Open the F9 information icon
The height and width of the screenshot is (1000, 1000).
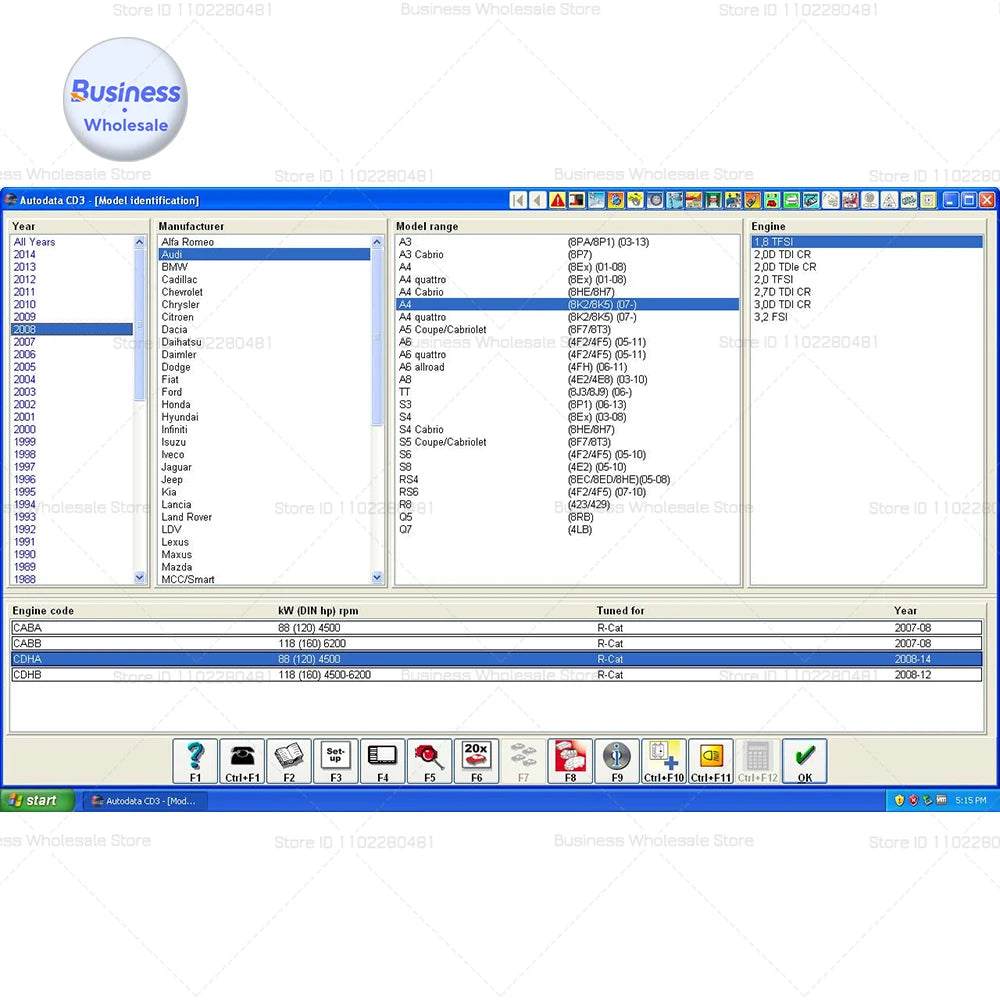pos(617,761)
